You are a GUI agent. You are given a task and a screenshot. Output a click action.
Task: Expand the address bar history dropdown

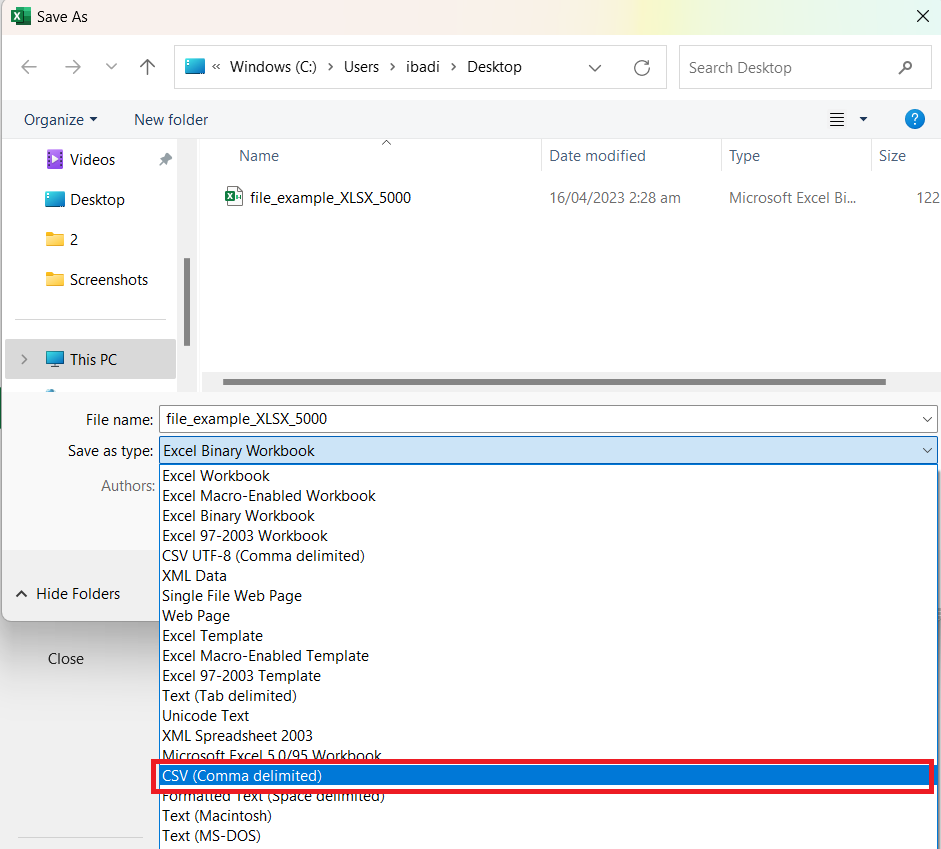595,68
